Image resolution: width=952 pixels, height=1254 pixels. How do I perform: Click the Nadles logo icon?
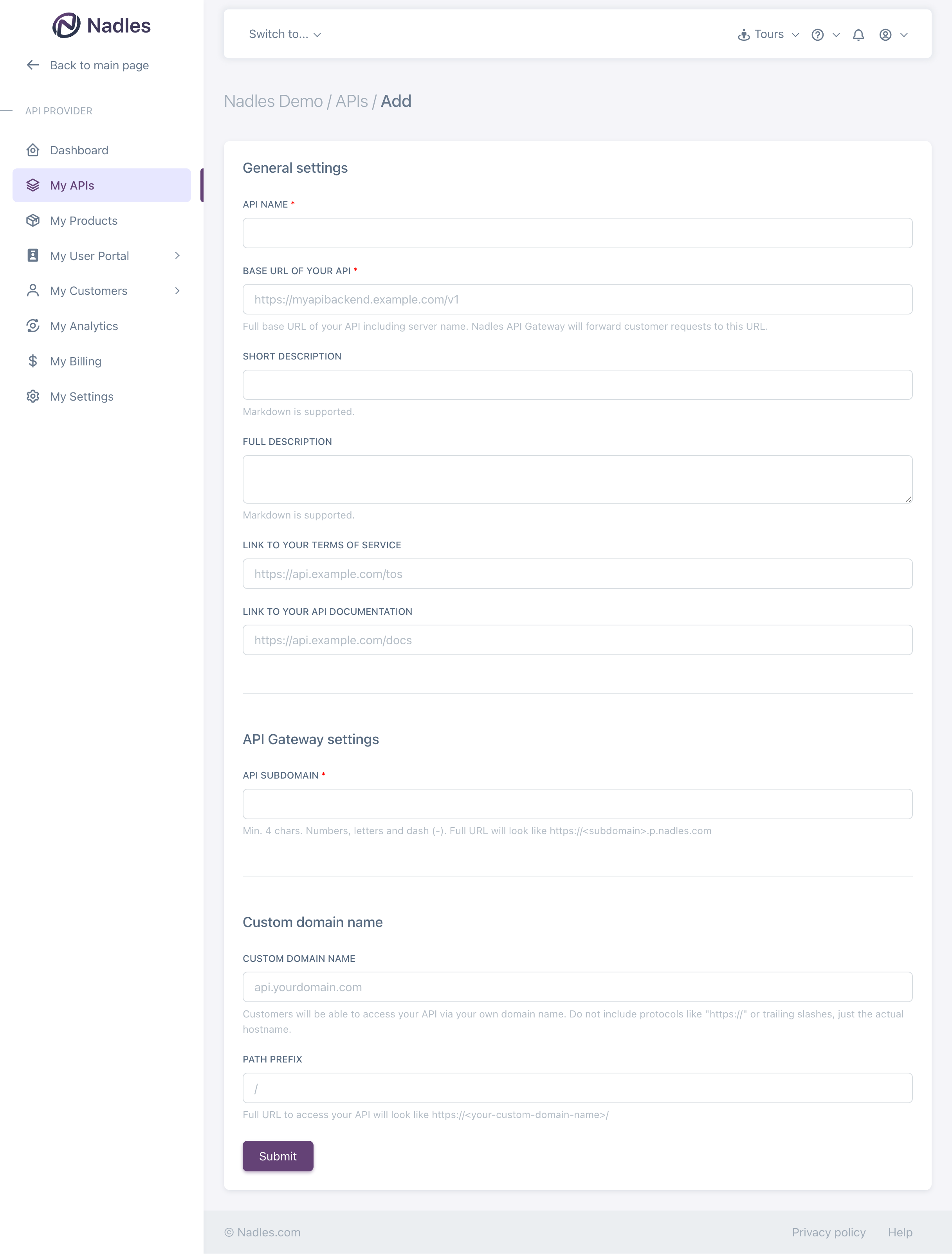(66, 25)
